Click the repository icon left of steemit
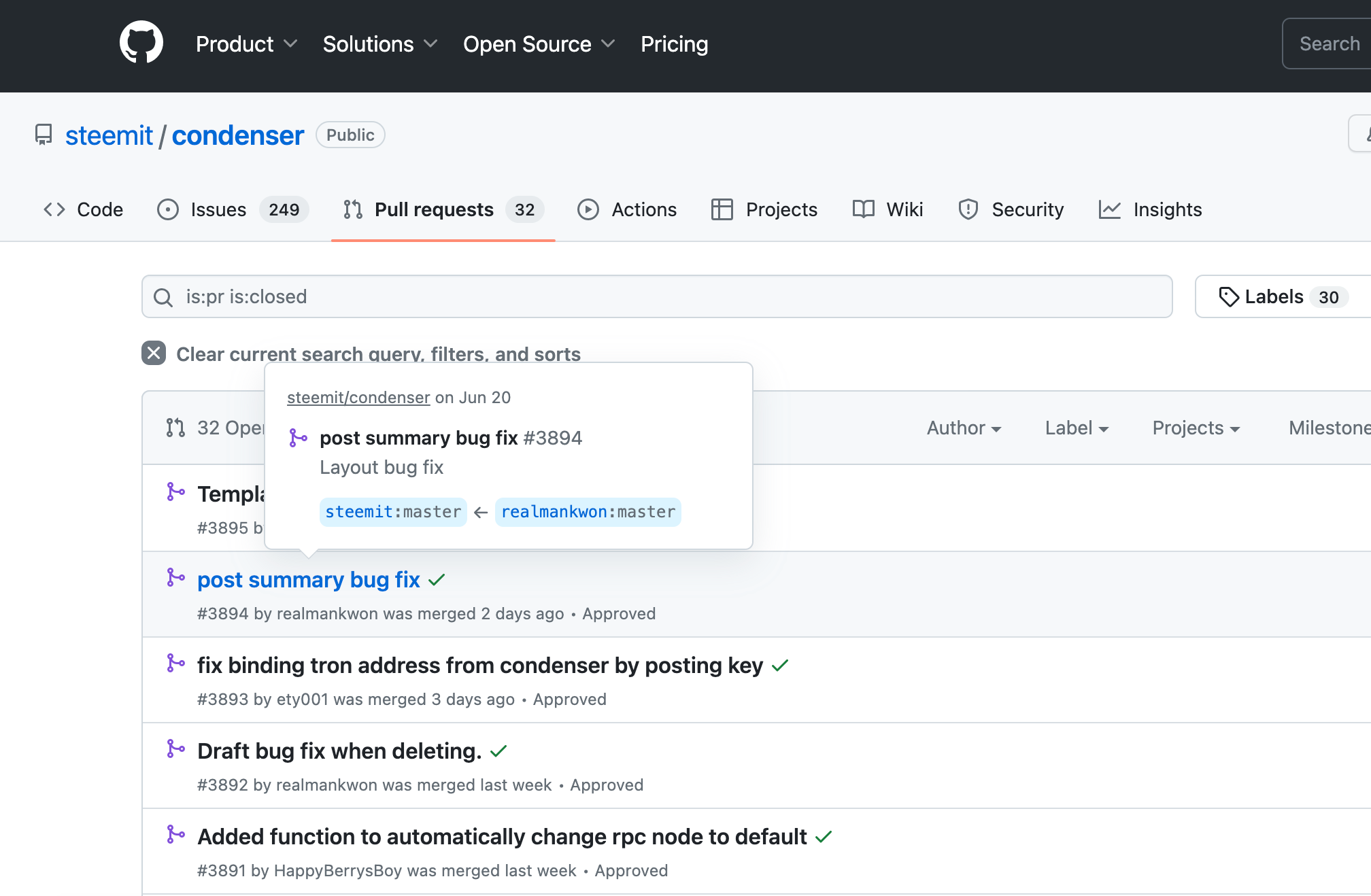 (44, 135)
